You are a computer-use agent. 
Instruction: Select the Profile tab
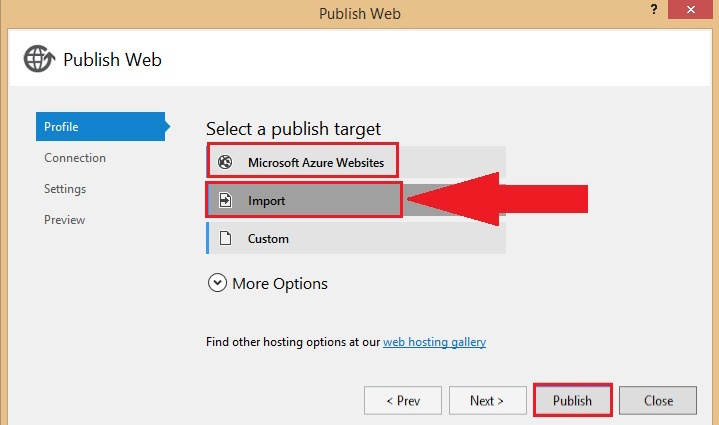(103, 127)
